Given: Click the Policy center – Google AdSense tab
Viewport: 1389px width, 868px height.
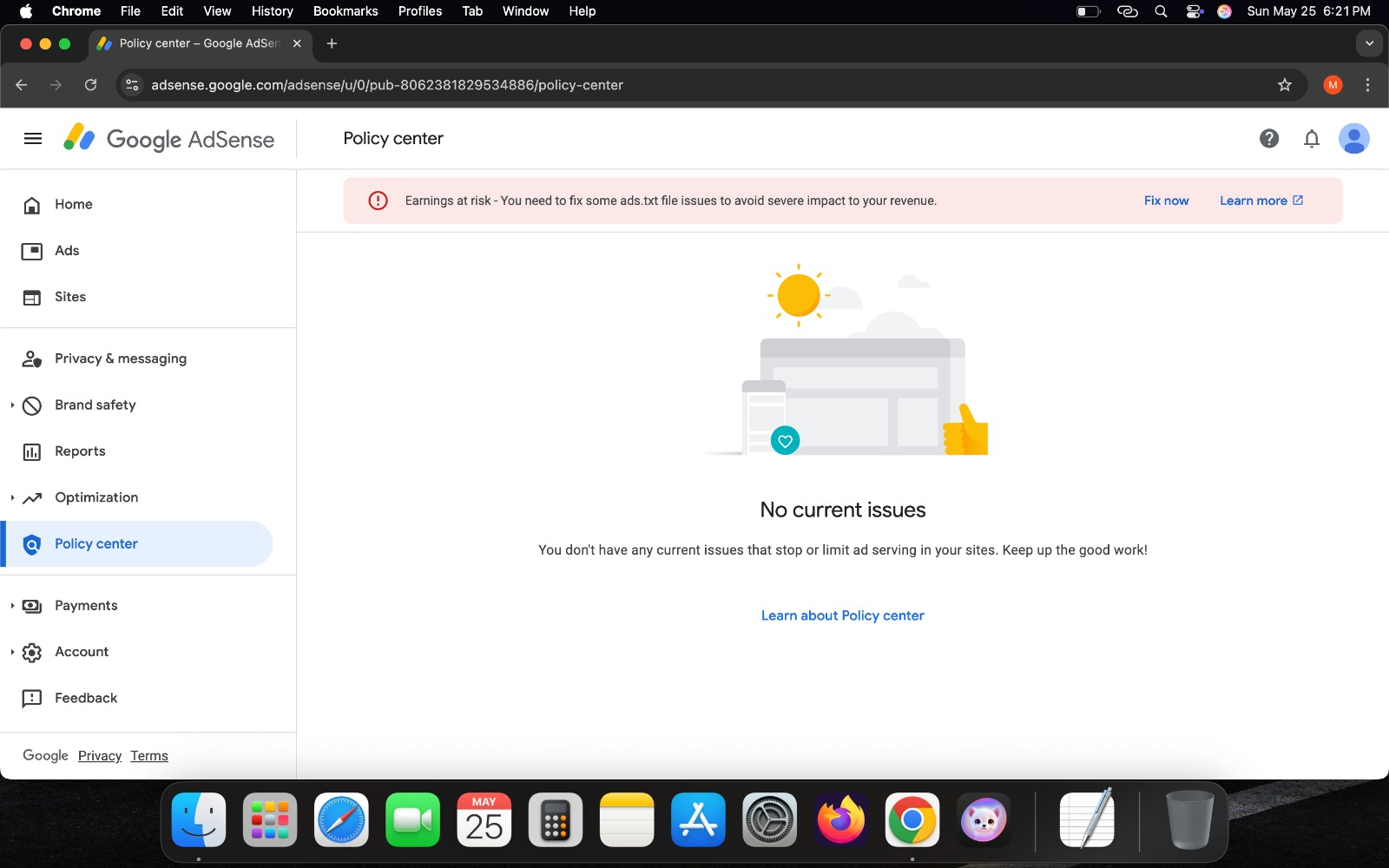Looking at the screenshot, I should point(200,43).
